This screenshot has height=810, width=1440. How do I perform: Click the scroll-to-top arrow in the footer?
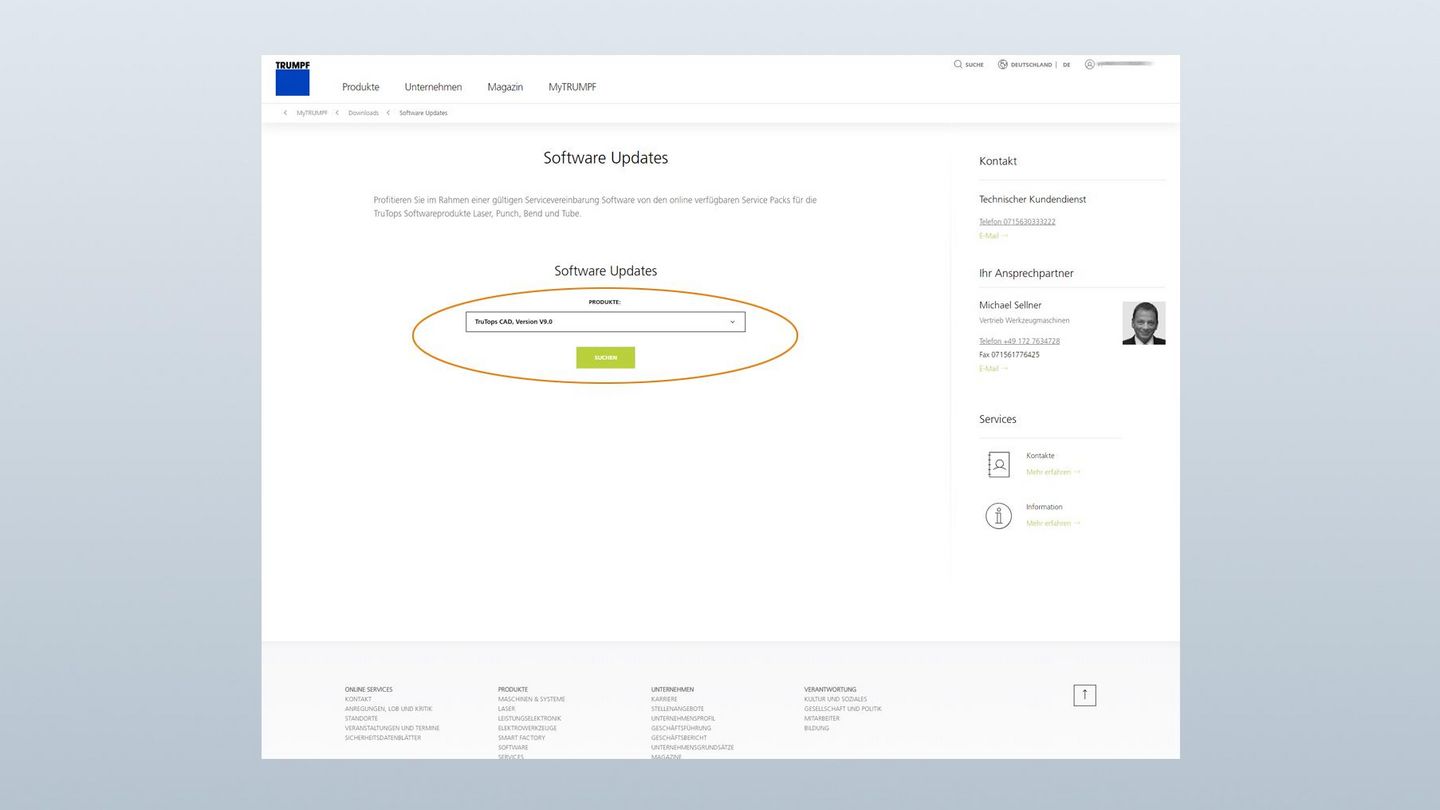pyautogui.click(x=1085, y=694)
